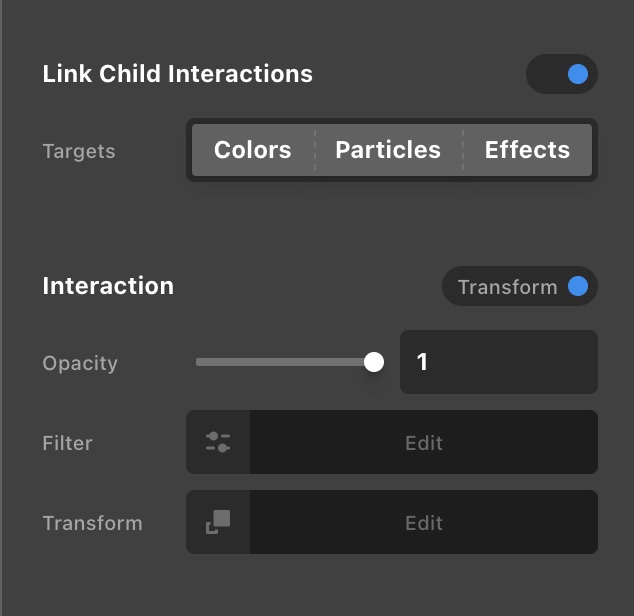Click the Interaction section heading

108,286
